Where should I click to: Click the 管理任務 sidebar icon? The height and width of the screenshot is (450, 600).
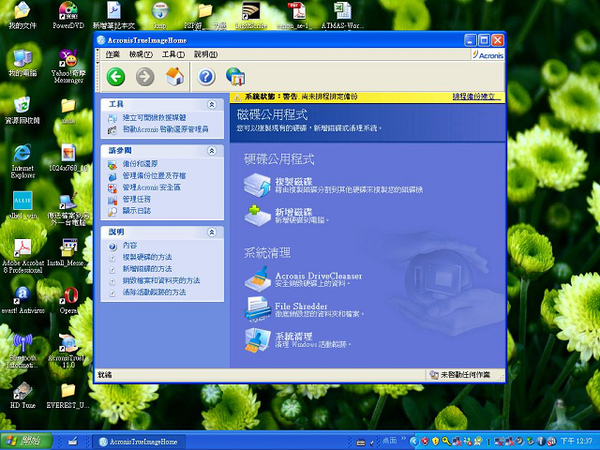[112, 200]
